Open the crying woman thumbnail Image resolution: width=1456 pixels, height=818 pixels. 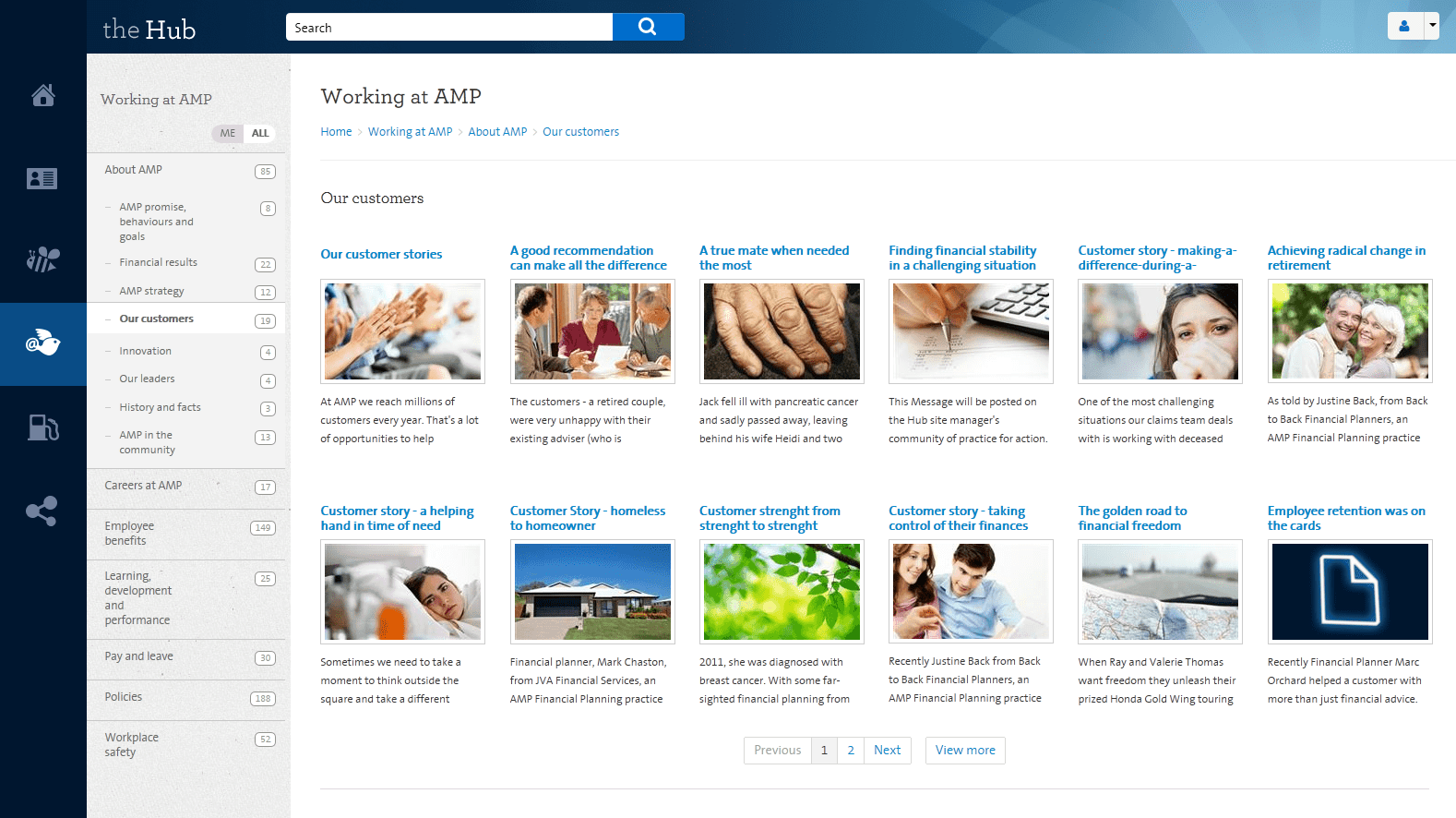[1160, 331]
